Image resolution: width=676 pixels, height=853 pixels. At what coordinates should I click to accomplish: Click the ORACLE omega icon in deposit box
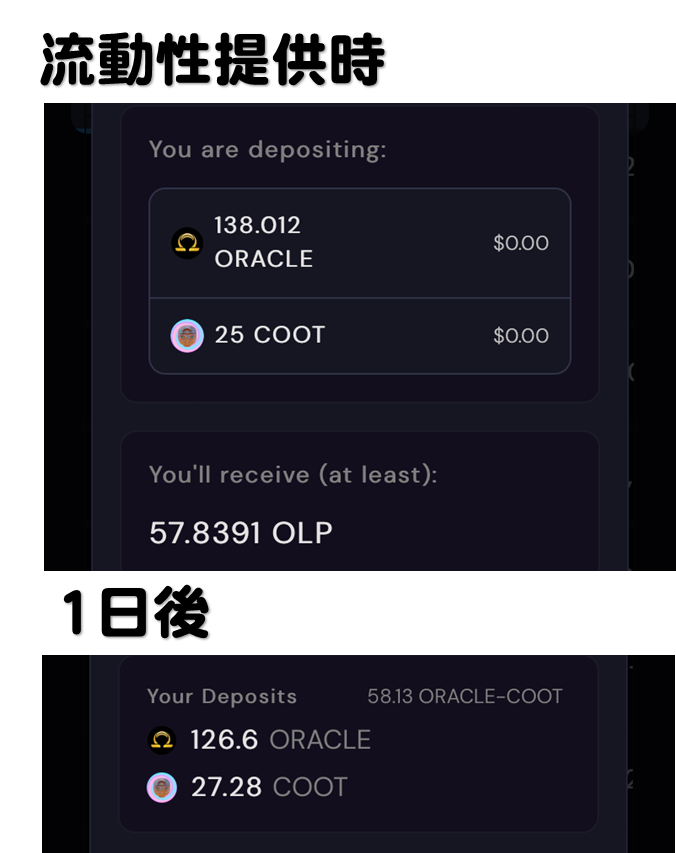[187, 243]
